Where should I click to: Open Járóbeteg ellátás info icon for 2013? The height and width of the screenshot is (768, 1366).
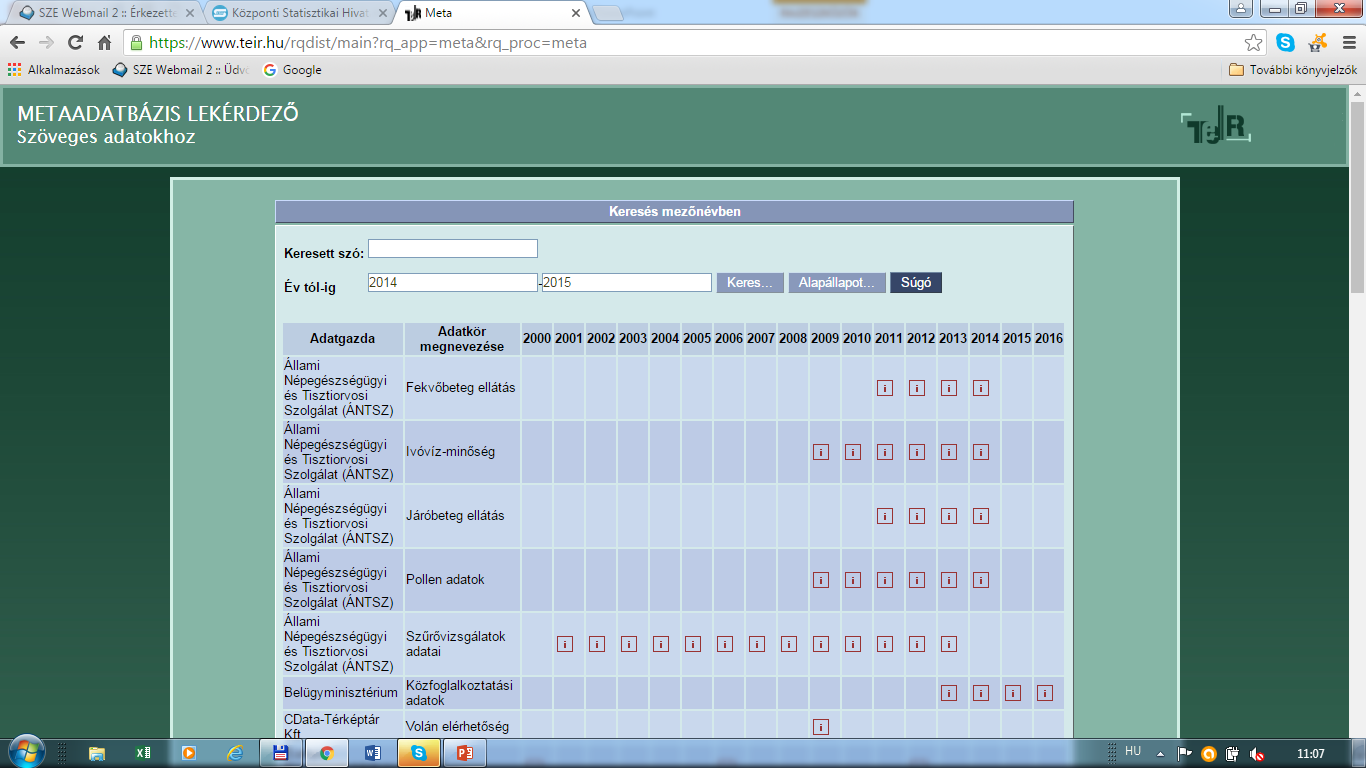point(949,516)
